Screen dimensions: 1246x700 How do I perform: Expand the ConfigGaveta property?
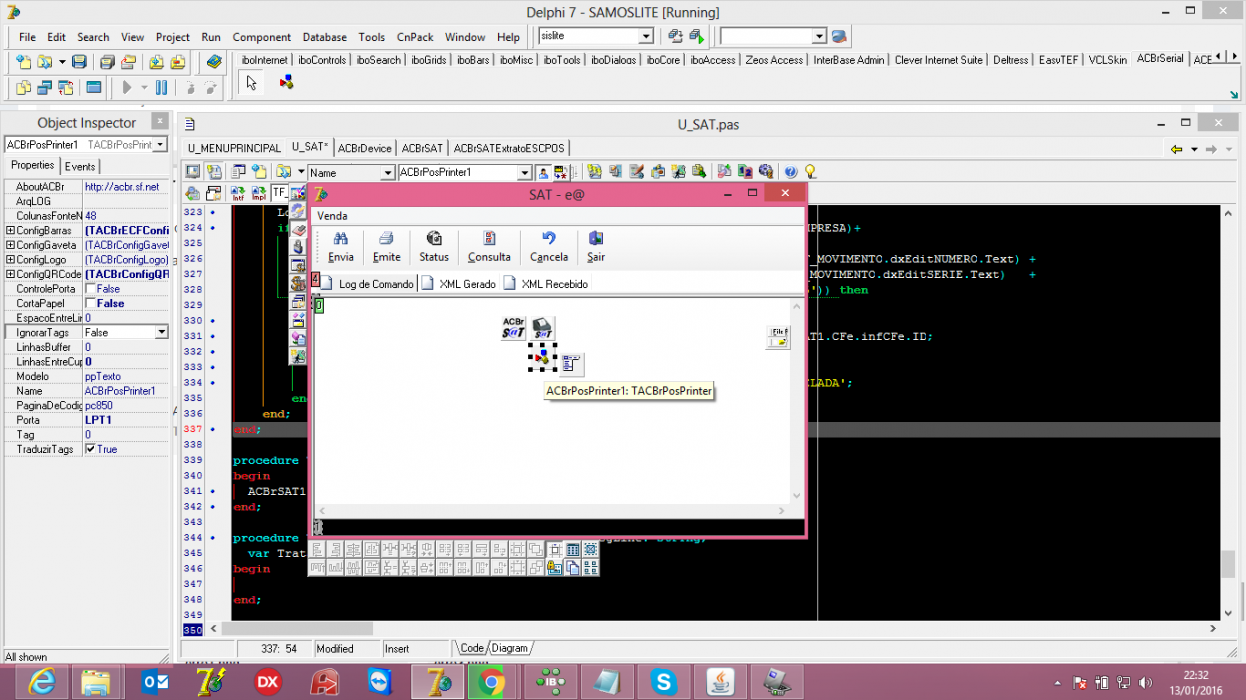(x=10, y=245)
